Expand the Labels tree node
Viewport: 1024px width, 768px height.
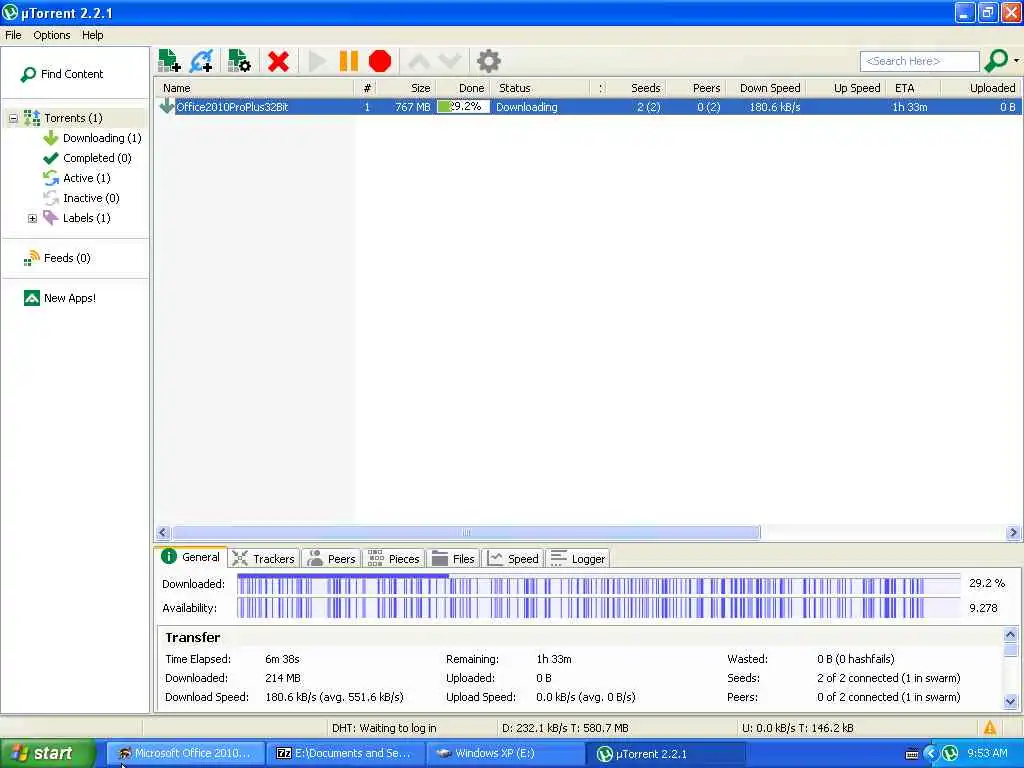click(x=32, y=218)
